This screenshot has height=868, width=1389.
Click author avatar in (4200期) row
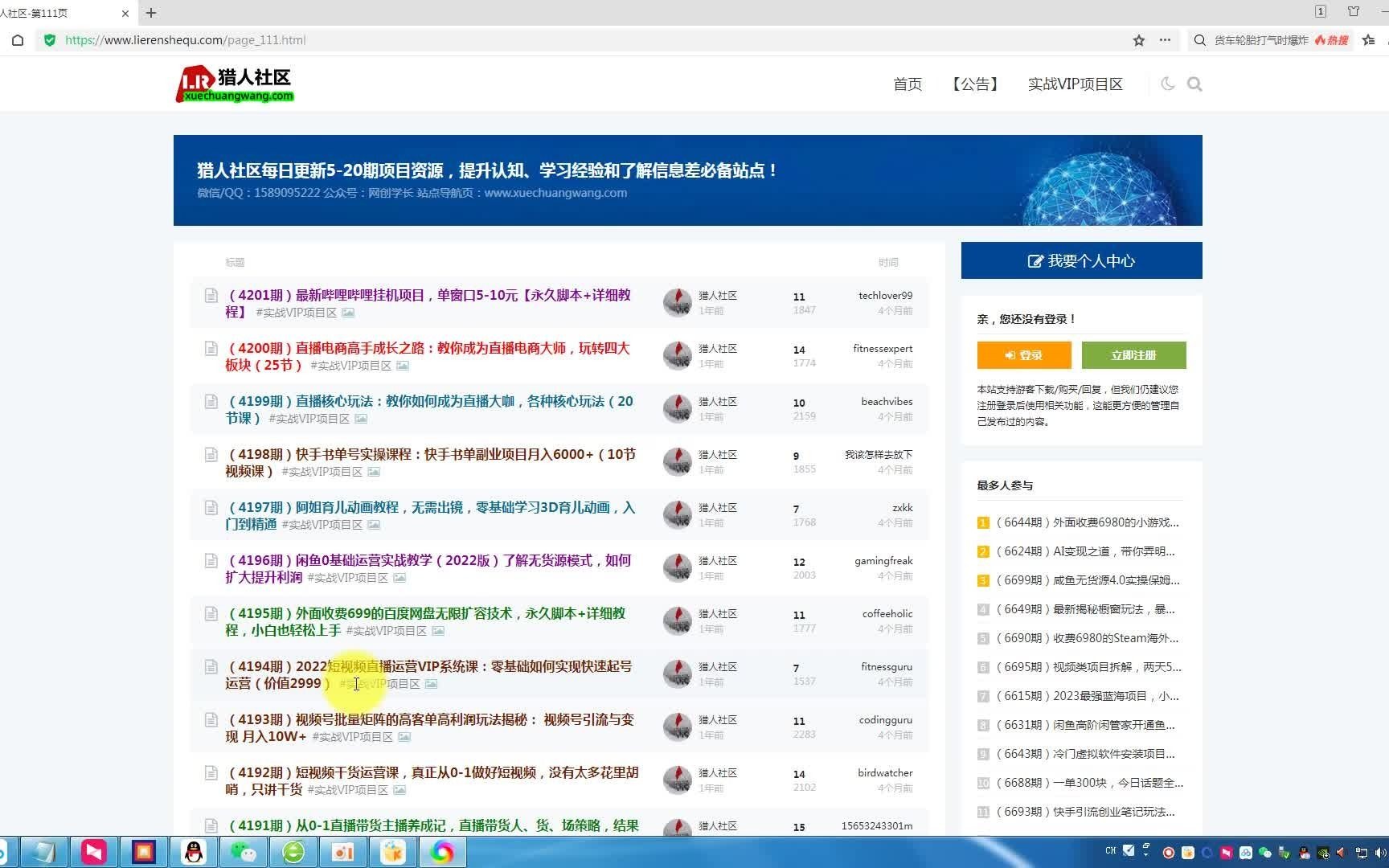[678, 355]
